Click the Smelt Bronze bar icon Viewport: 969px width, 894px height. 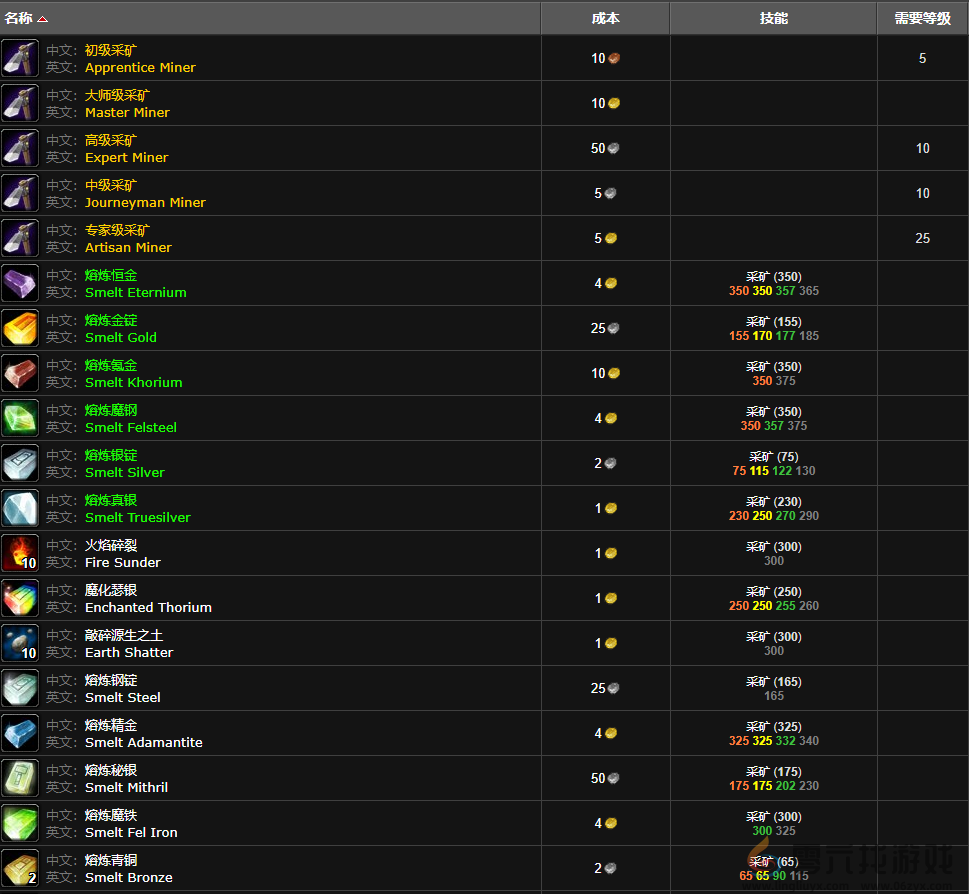pyautogui.click(x=20, y=868)
